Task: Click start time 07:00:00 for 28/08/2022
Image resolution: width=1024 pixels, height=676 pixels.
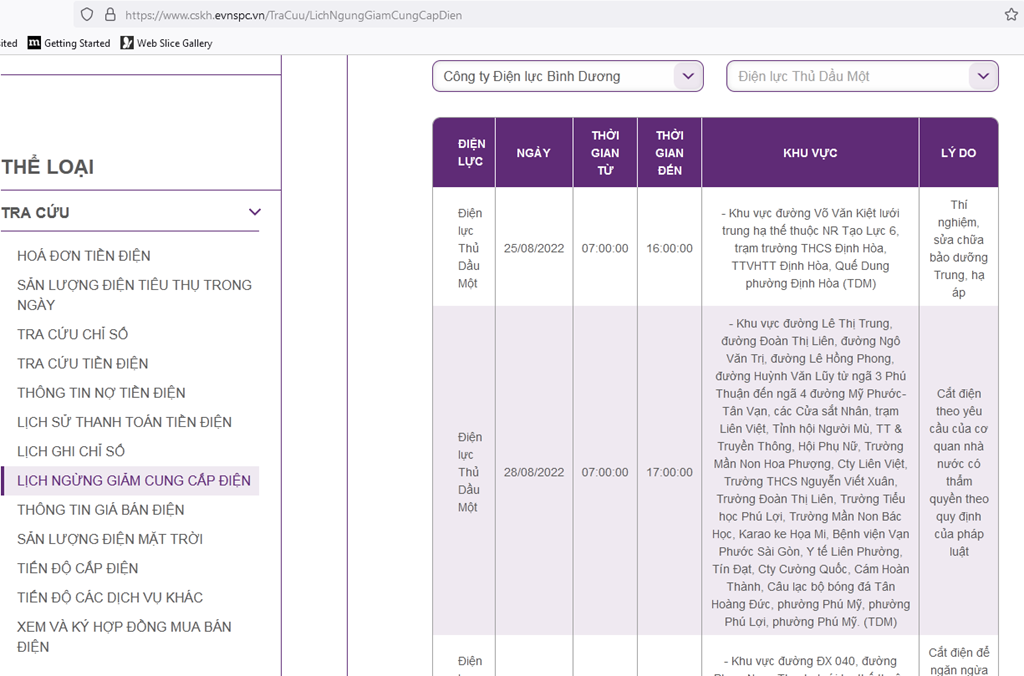Action: [x=605, y=472]
